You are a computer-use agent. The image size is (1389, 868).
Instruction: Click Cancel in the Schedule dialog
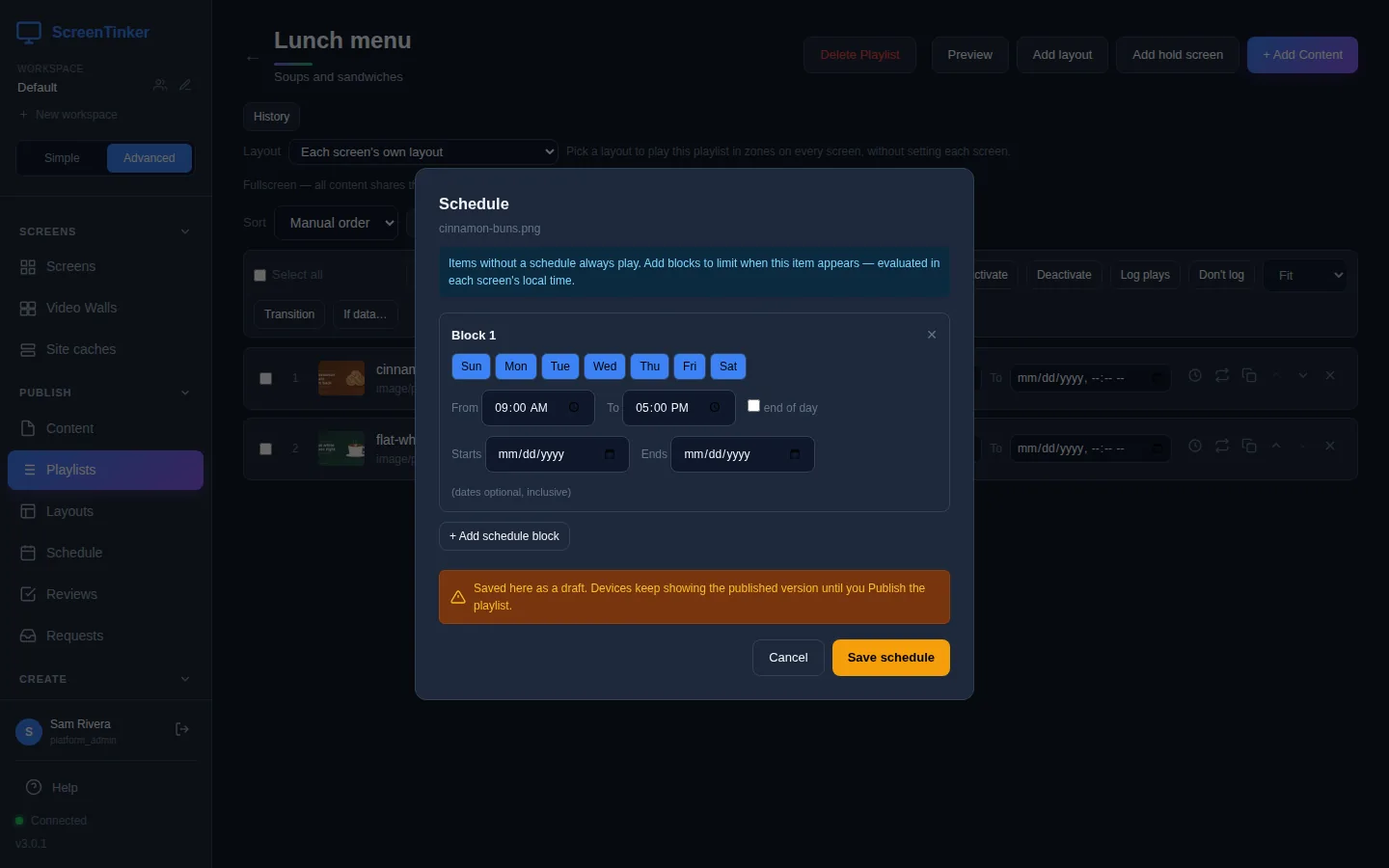[788, 658]
